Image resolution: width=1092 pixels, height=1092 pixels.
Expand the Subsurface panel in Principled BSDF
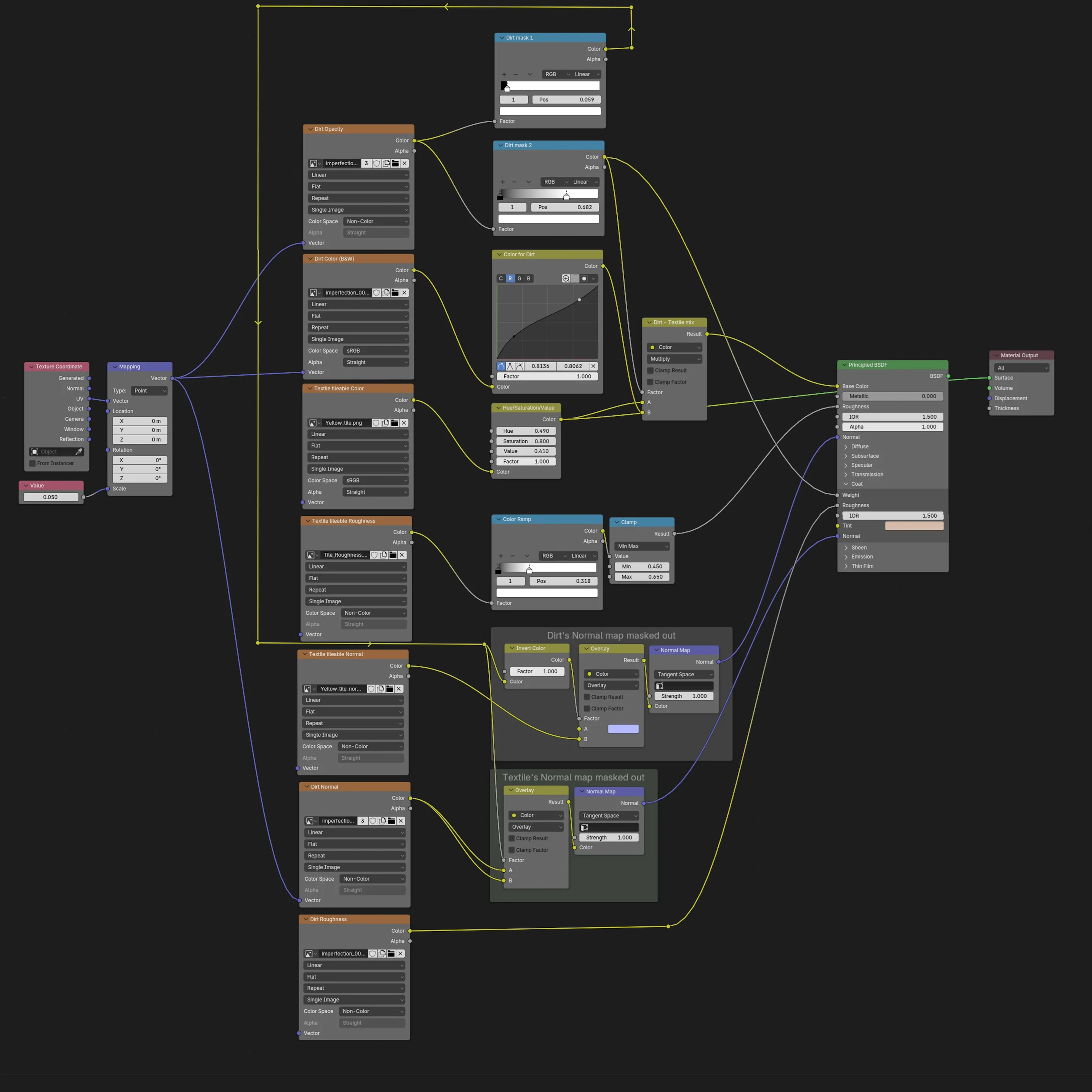click(865, 456)
